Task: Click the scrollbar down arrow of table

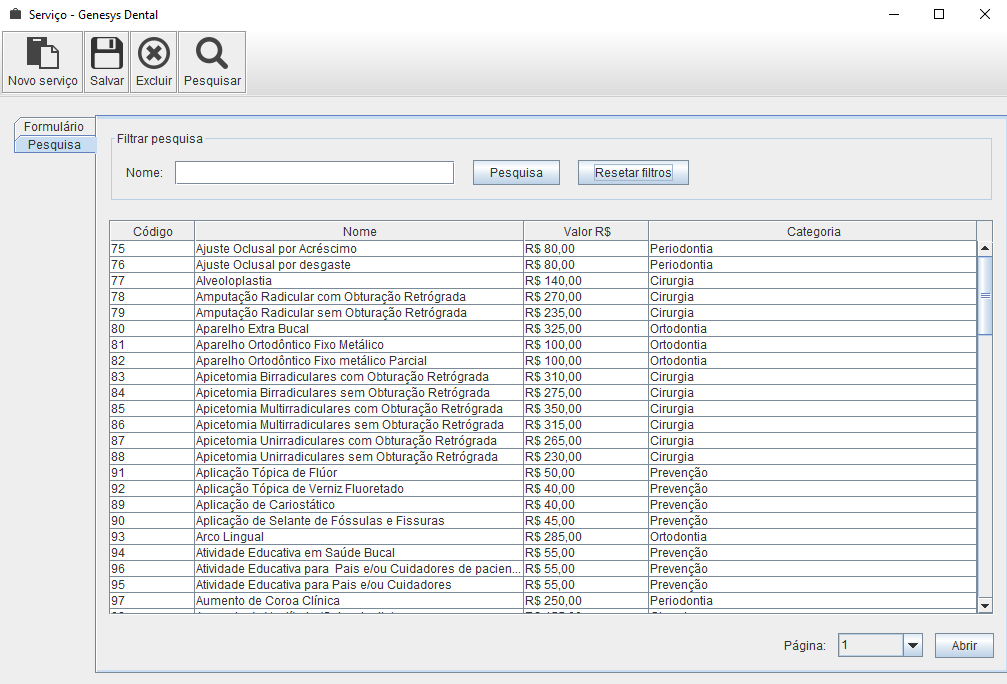Action: point(985,605)
